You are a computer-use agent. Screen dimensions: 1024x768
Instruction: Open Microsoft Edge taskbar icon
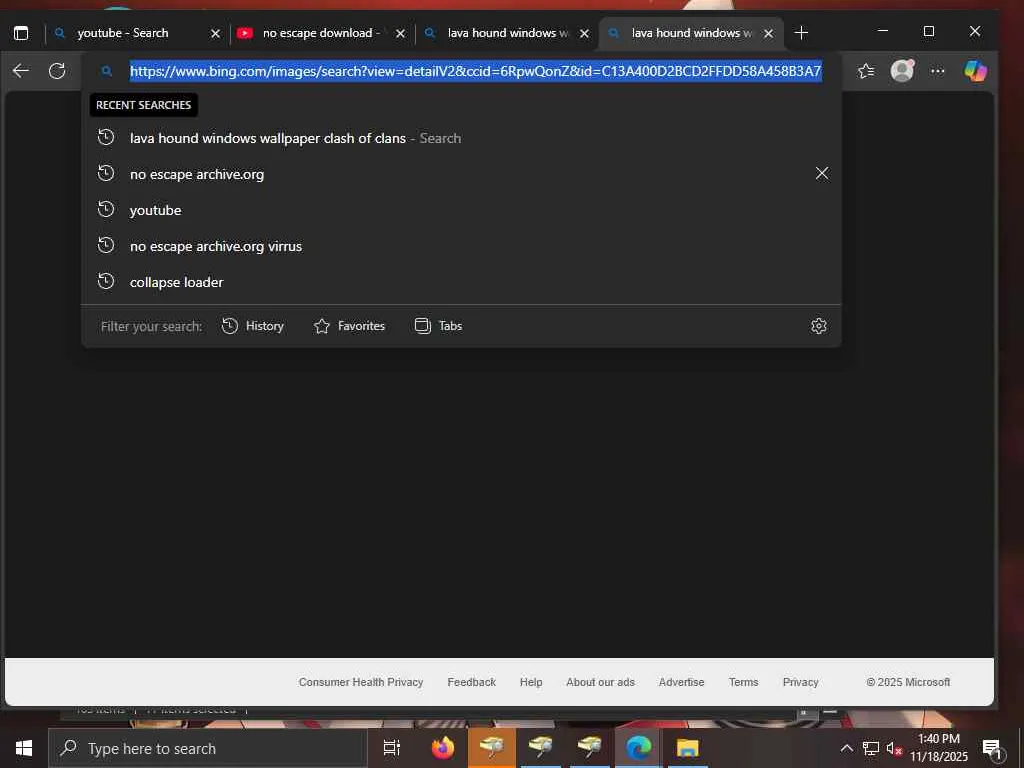point(638,748)
